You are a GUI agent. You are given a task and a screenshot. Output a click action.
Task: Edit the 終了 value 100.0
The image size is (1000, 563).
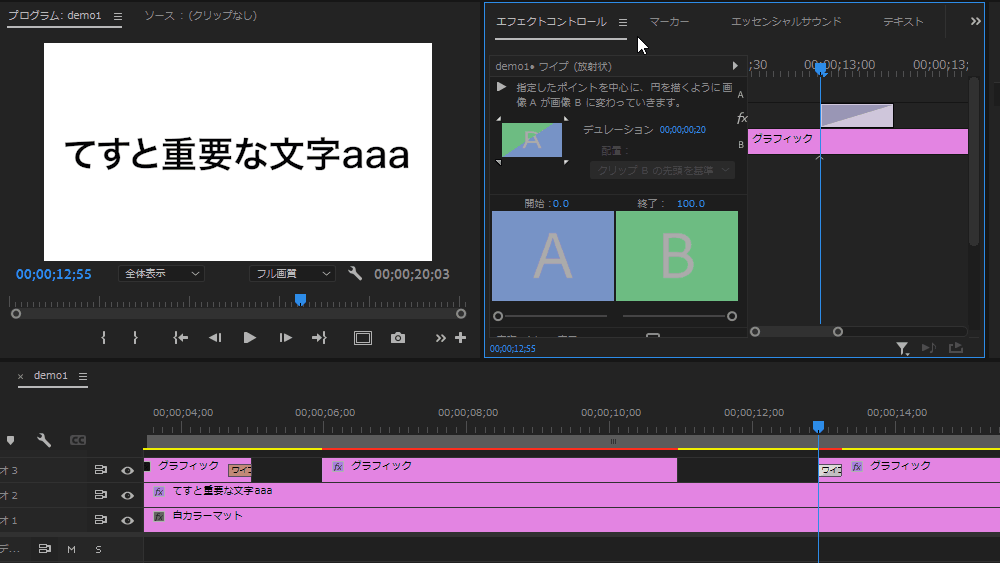(691, 203)
